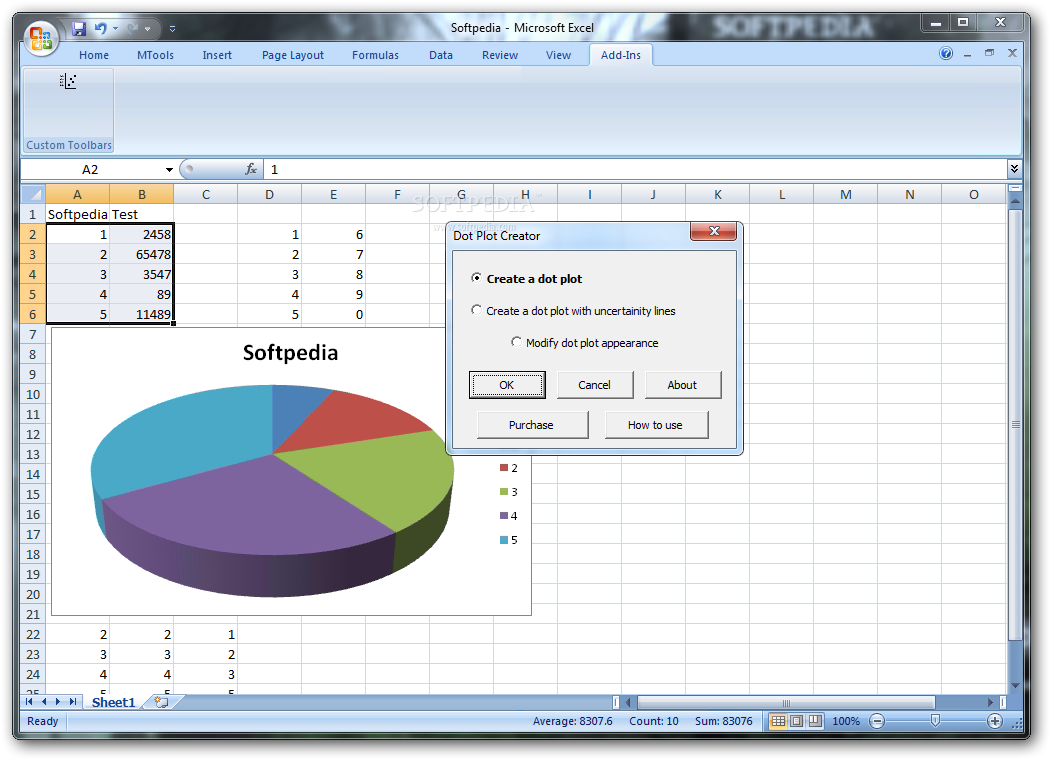This screenshot has height=760, width=1051.
Task: Select the Sheet1 tab
Action: 113,702
